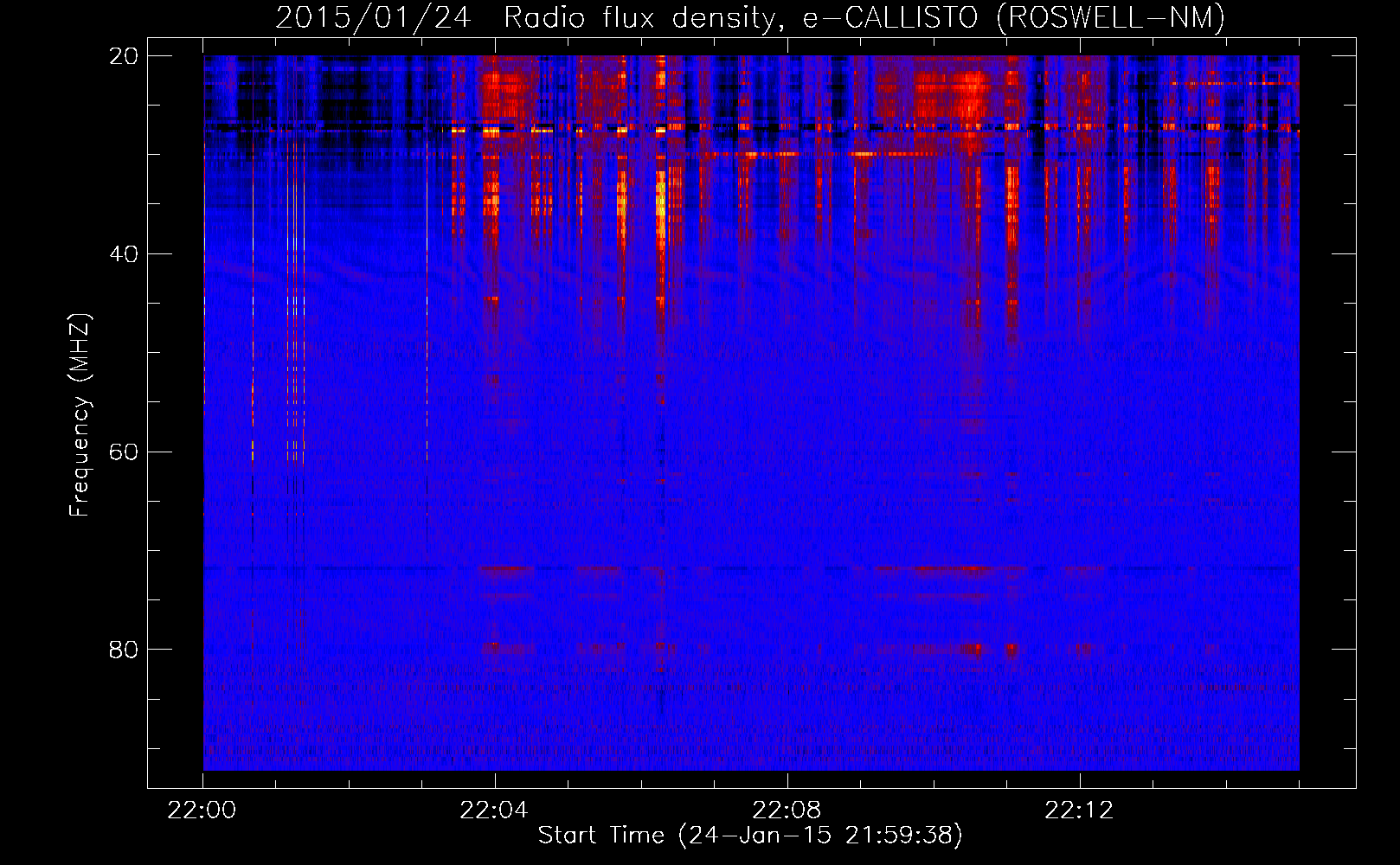Select the 'Start Time (24-Jan-15 21:59:38)' label
Screen dimensions: 1400x865
click(750, 836)
